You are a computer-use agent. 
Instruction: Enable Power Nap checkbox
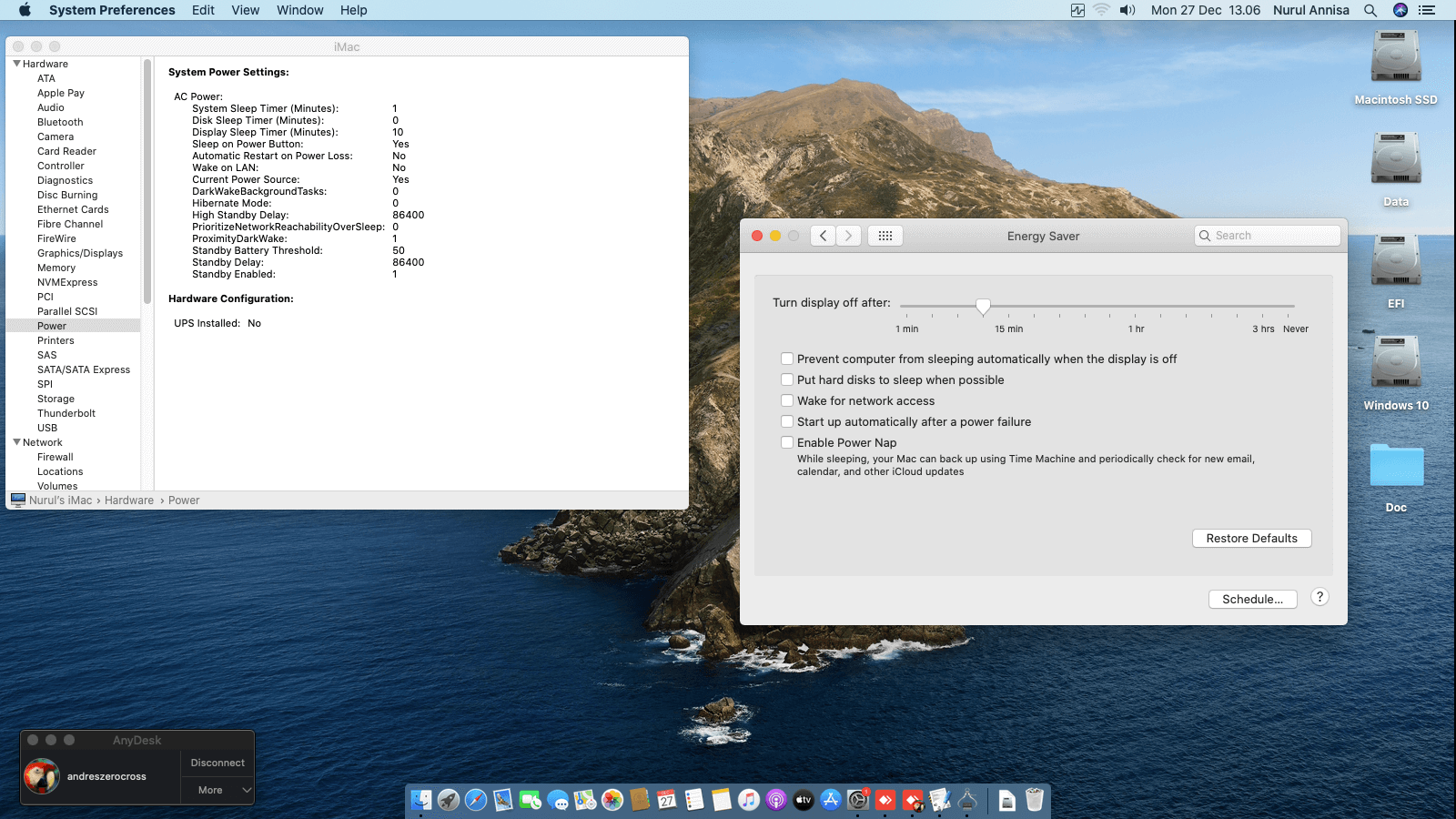pyautogui.click(x=787, y=442)
